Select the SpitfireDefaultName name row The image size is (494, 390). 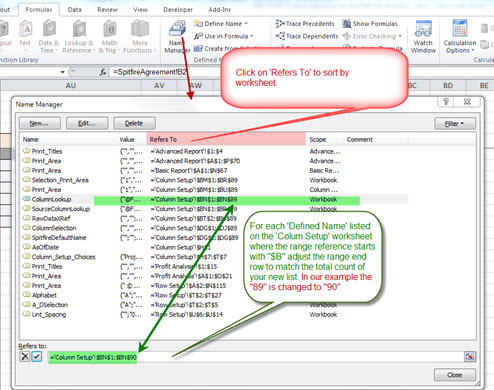[x=213, y=238]
